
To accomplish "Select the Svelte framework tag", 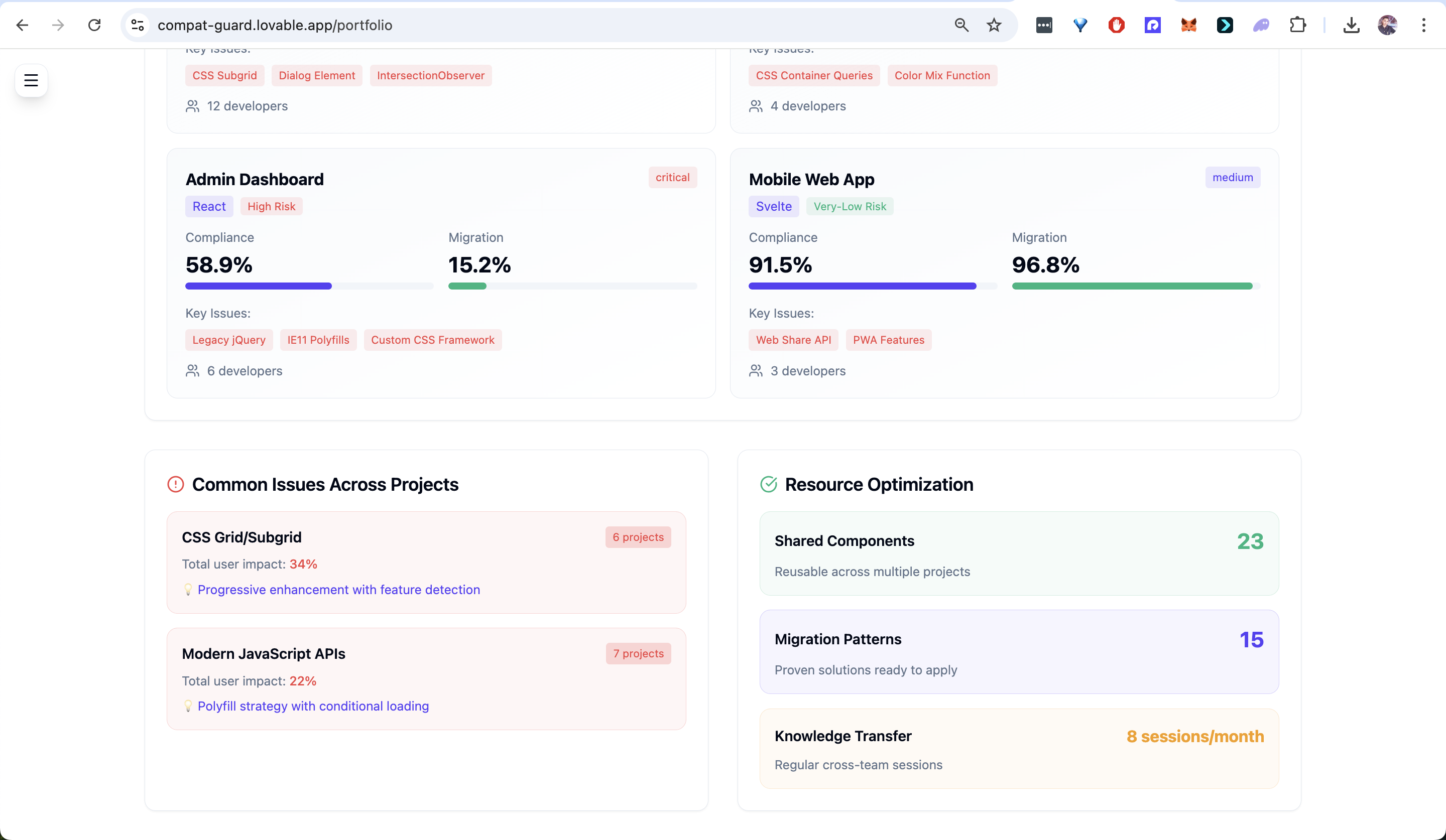I will [x=773, y=206].
